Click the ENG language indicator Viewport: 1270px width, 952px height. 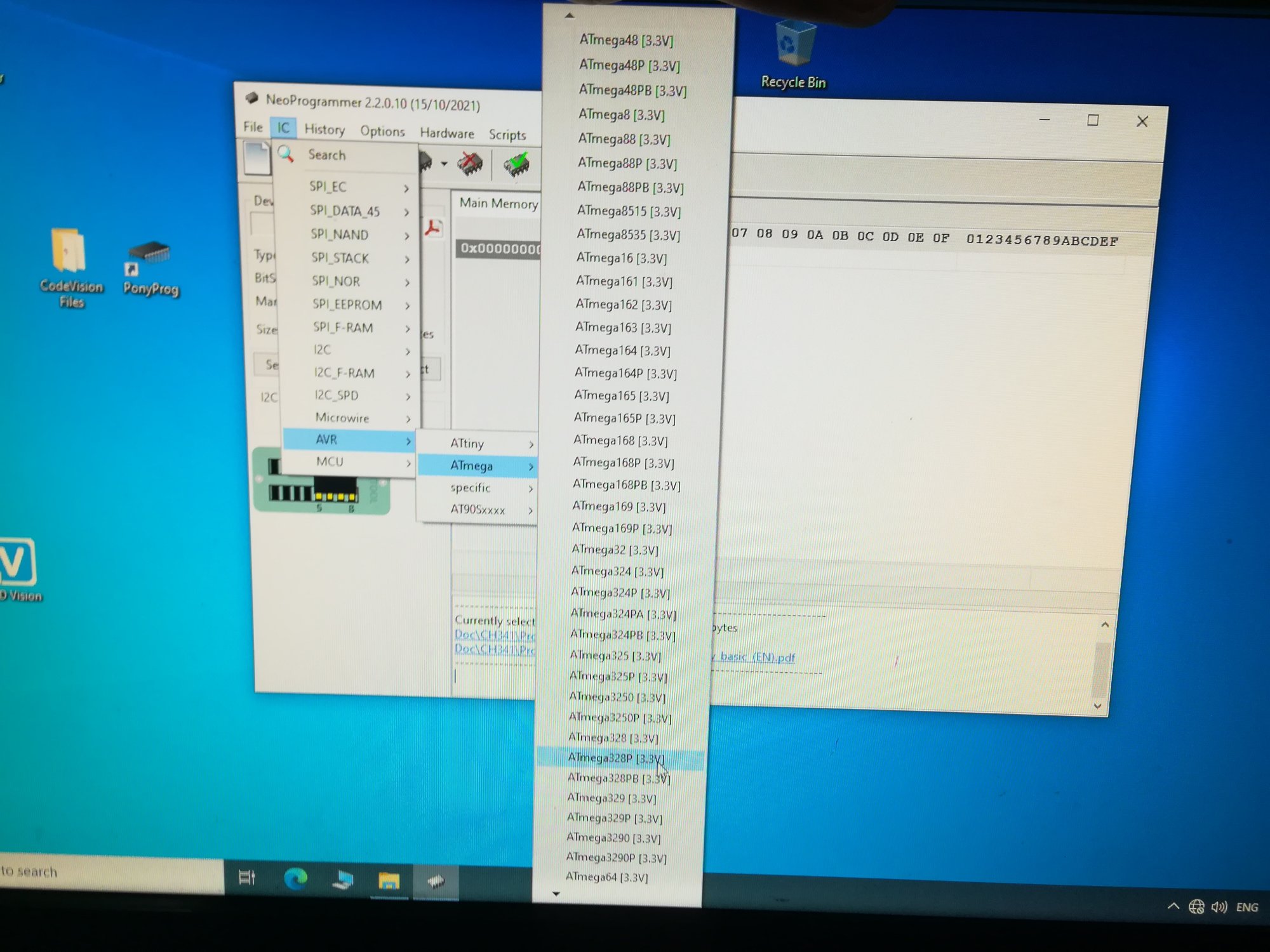(1247, 907)
